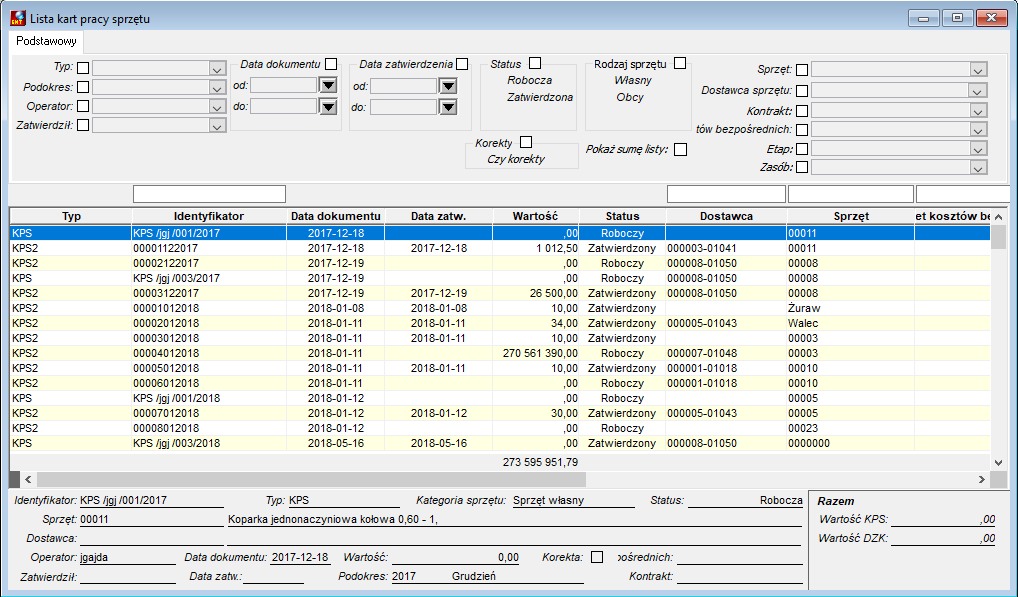The width and height of the screenshot is (1018, 597).
Task: Click the application icon in title bar
Action: (18, 18)
